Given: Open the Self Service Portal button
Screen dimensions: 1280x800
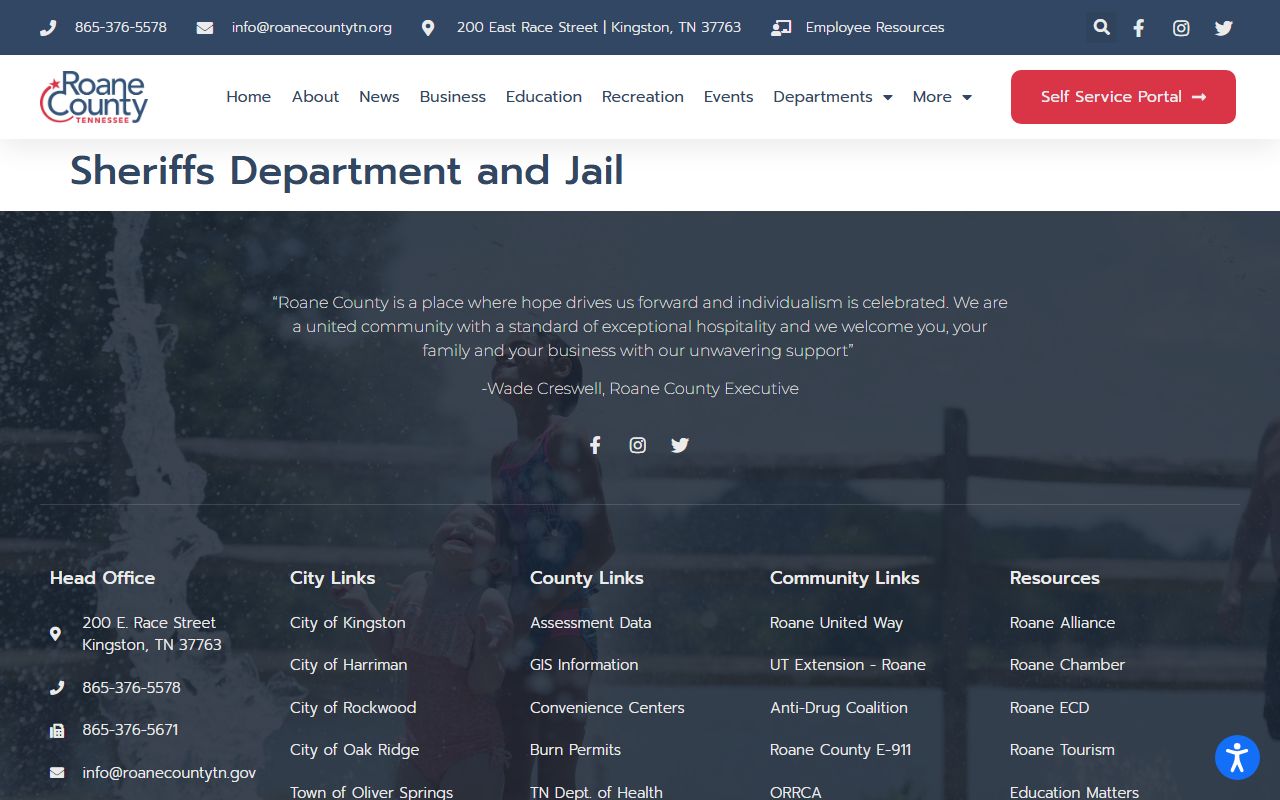Looking at the screenshot, I should [x=1123, y=97].
